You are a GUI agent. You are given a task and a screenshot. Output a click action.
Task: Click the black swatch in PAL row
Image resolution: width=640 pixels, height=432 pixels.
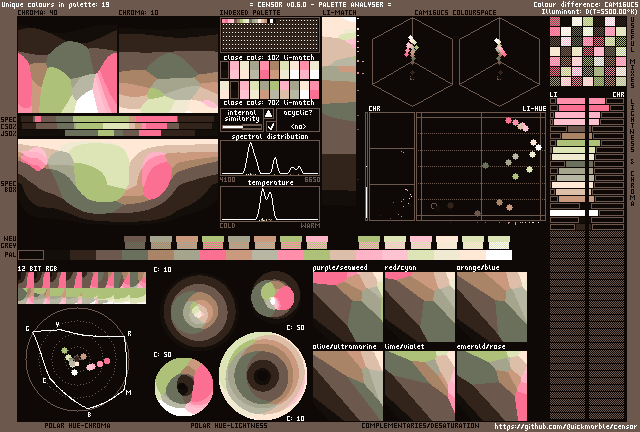click(x=31, y=255)
